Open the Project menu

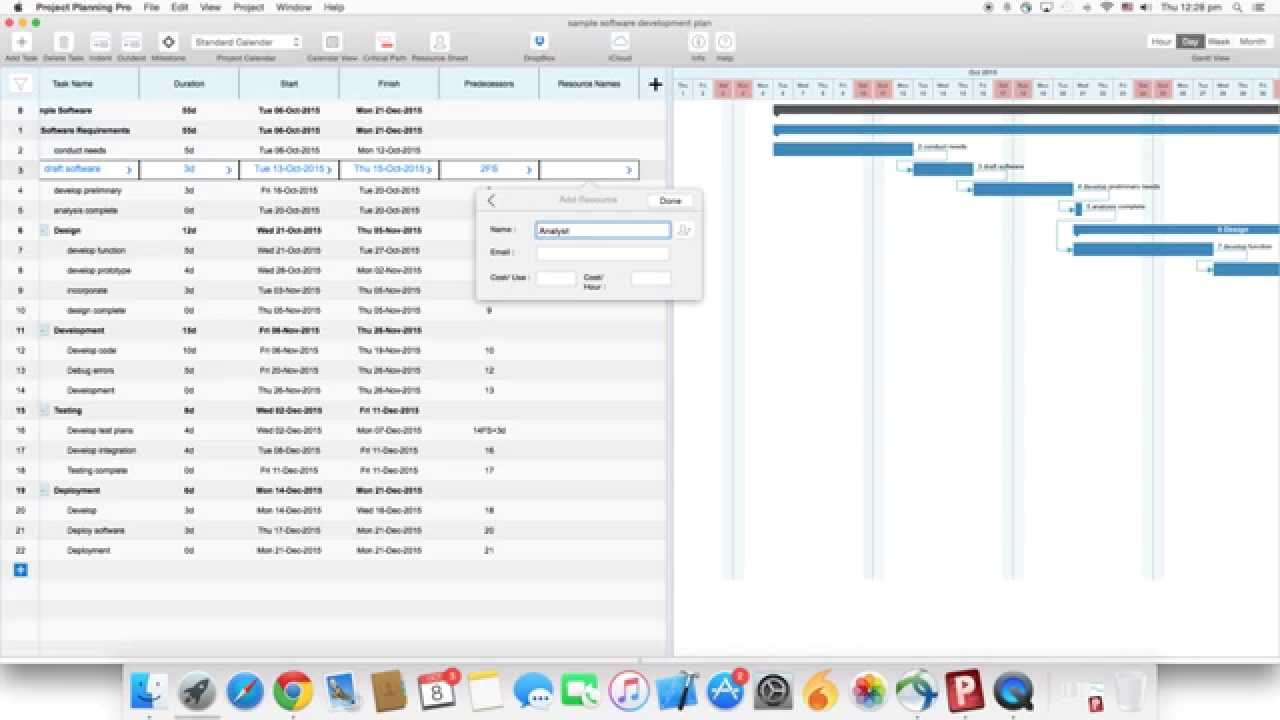[248, 7]
